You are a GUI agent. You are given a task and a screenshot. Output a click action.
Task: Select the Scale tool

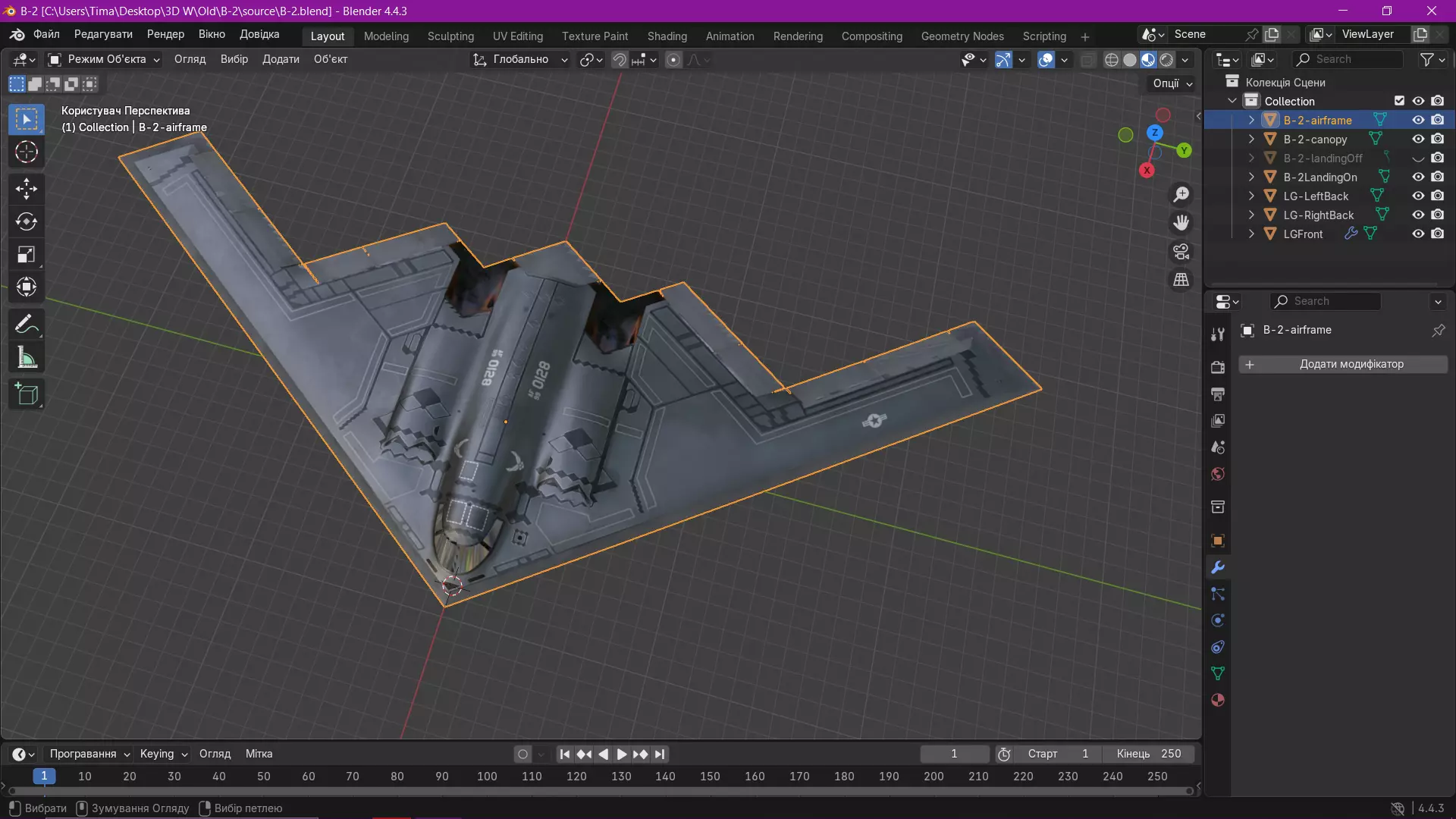pyautogui.click(x=27, y=255)
